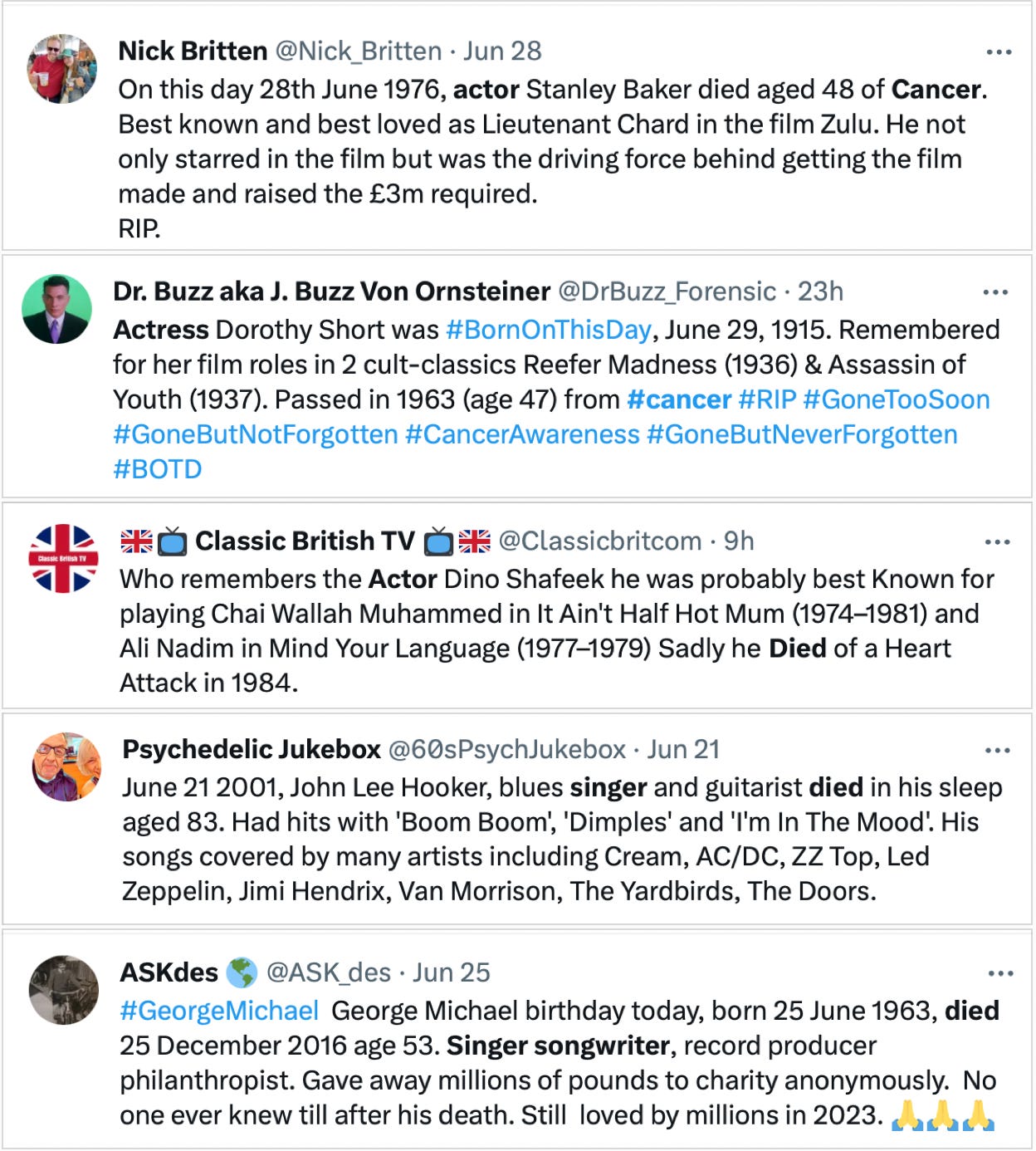
Task: Open the #cancer hashtag link
Action: [x=679, y=399]
